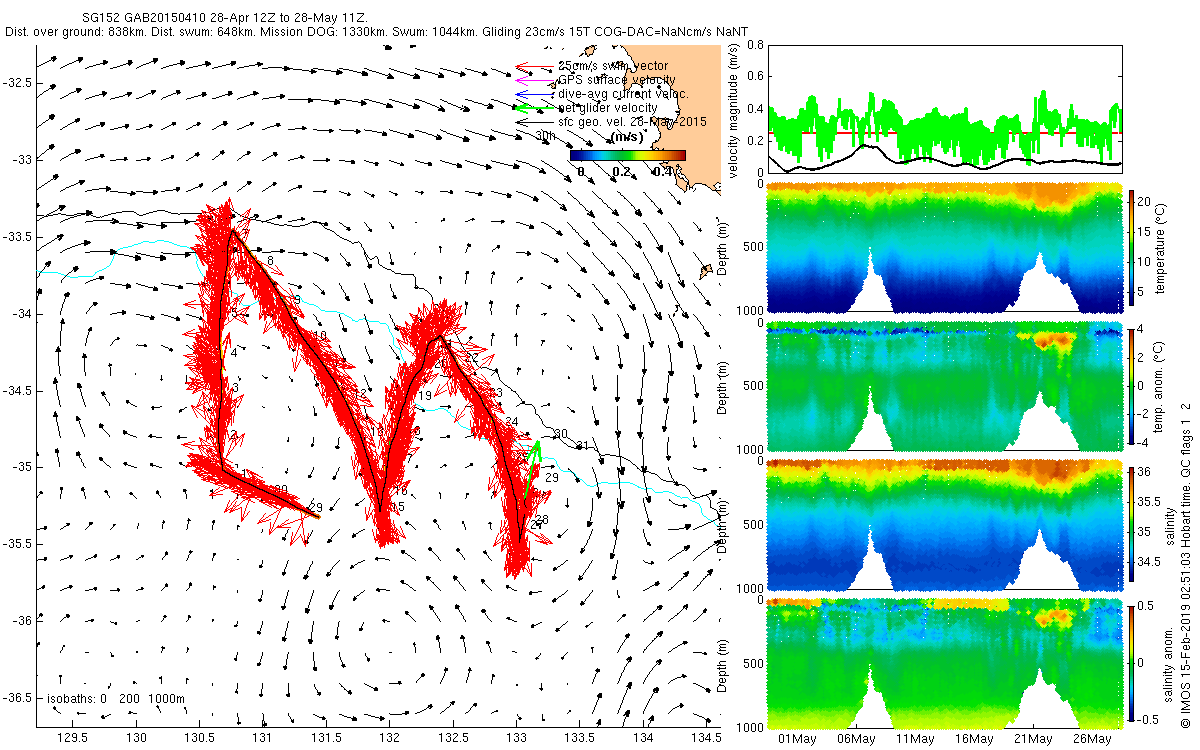Viewport: 1200px width, 750px height.
Task: Click the salinity depth section panel
Action: pos(944,525)
